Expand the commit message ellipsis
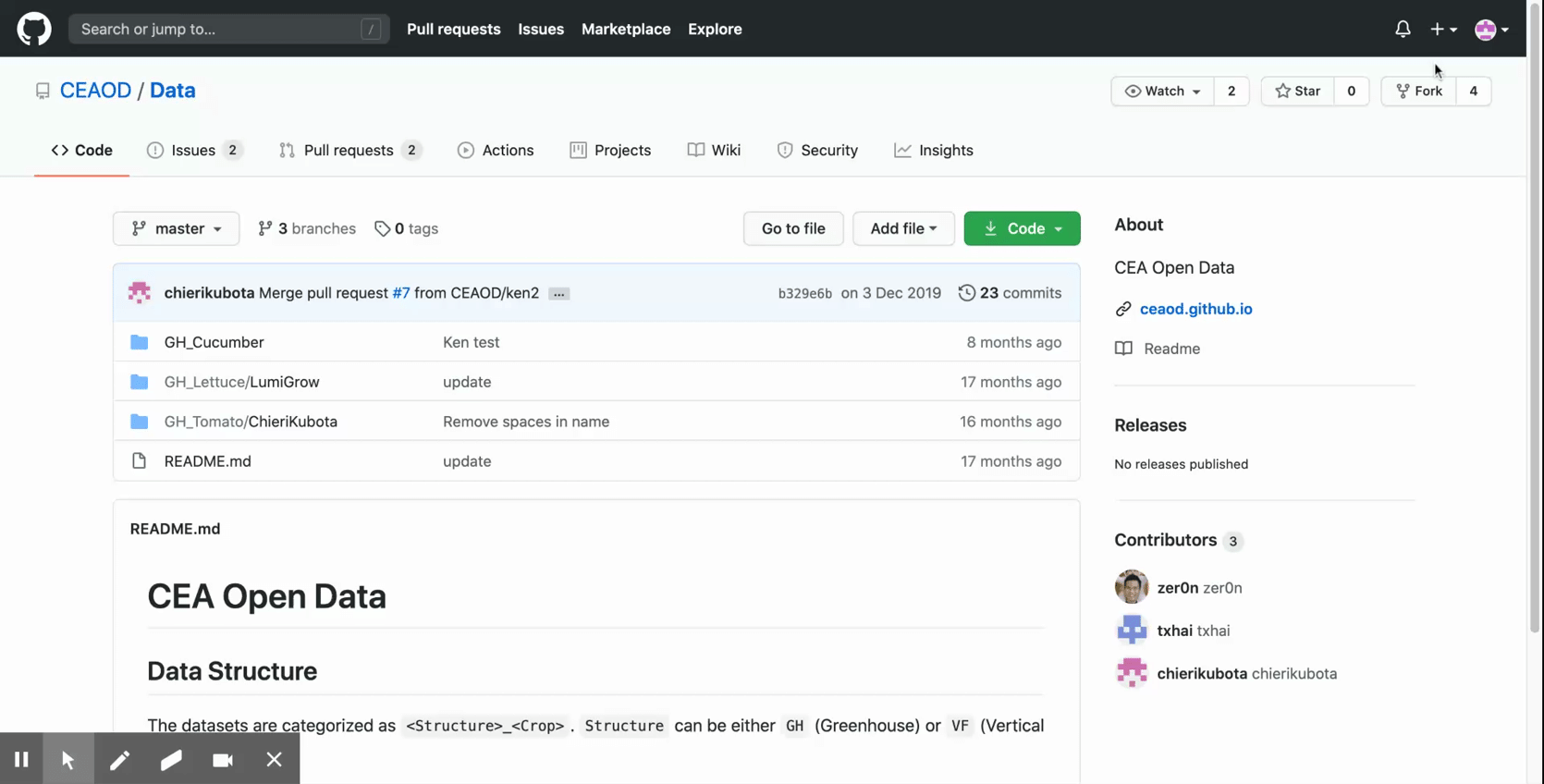The width and height of the screenshot is (1544, 784). pyautogui.click(x=558, y=294)
